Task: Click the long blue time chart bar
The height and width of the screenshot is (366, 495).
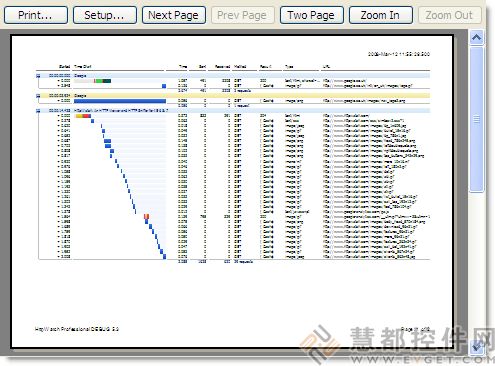Action: [120, 101]
